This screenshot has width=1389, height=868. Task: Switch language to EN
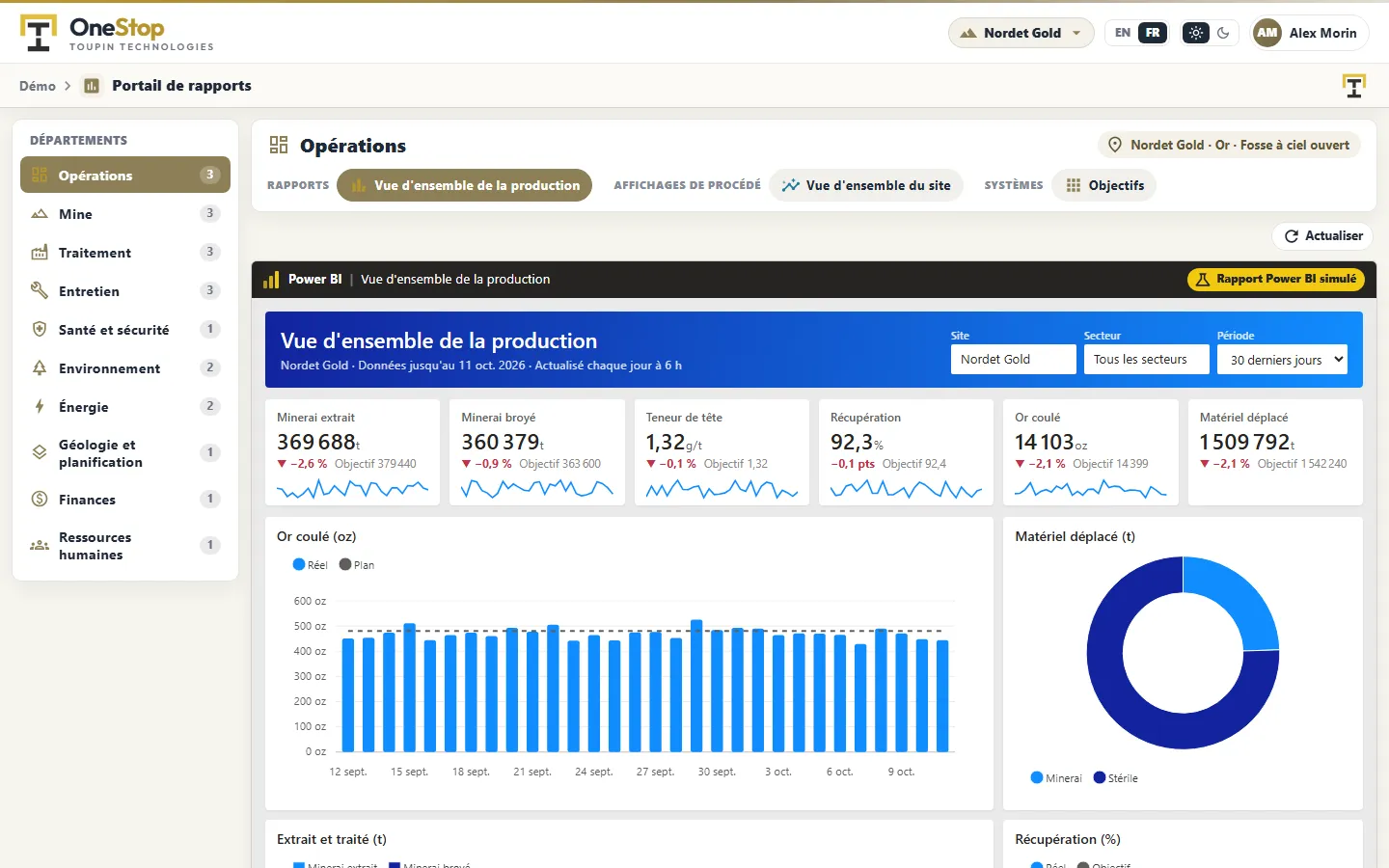1123,33
